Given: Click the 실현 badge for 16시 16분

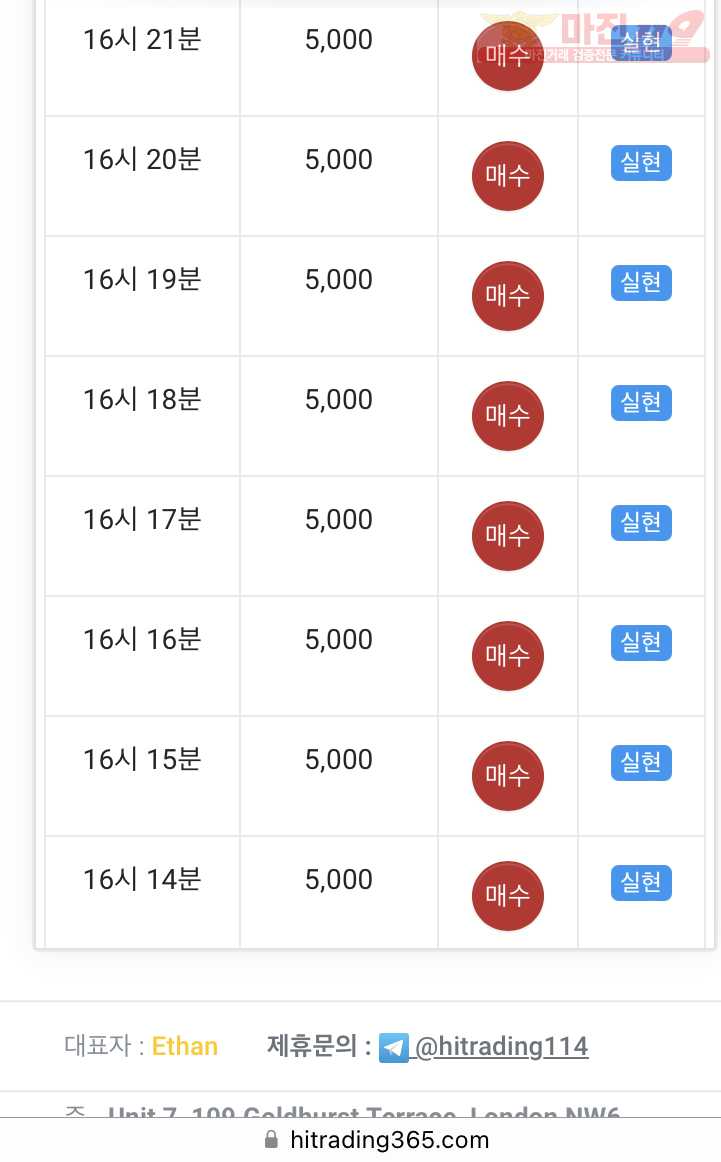Looking at the screenshot, I should (641, 643).
